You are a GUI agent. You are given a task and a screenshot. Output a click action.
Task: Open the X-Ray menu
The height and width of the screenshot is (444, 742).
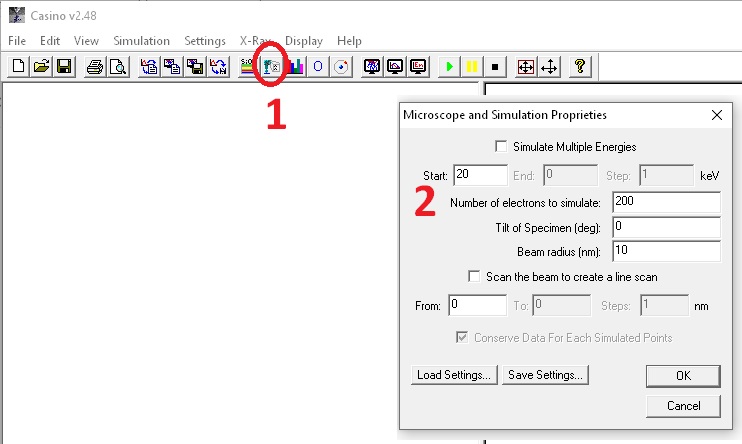pyautogui.click(x=256, y=41)
